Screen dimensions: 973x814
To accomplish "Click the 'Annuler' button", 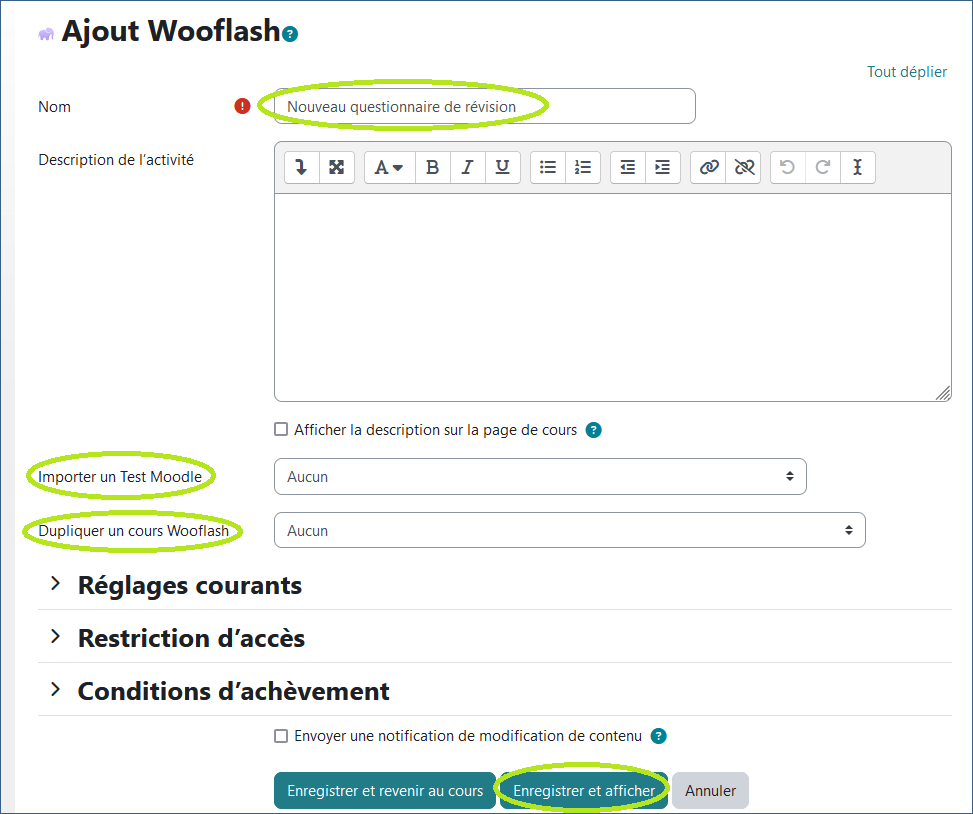I will [710, 790].
